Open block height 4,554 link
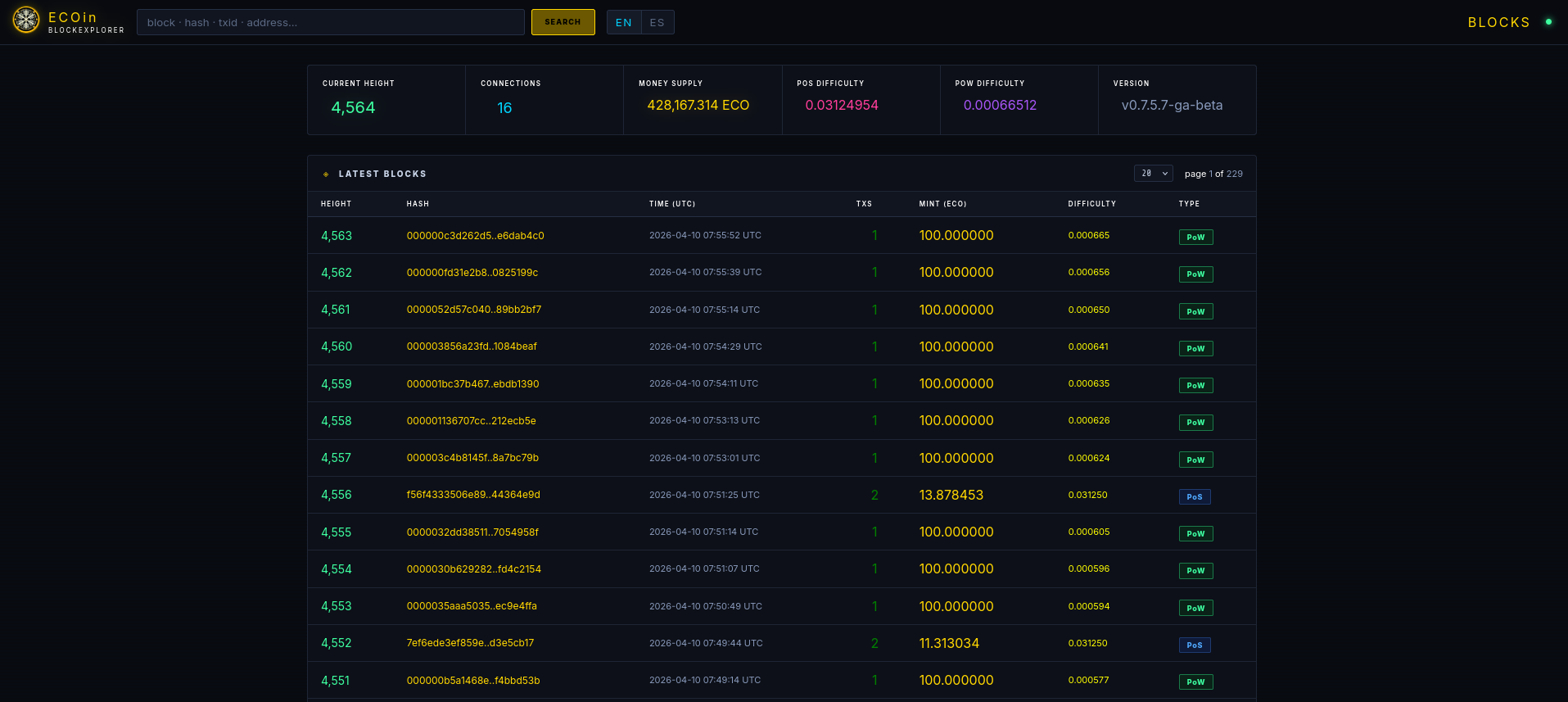Screen dimensions: 1568x702 coord(337,569)
